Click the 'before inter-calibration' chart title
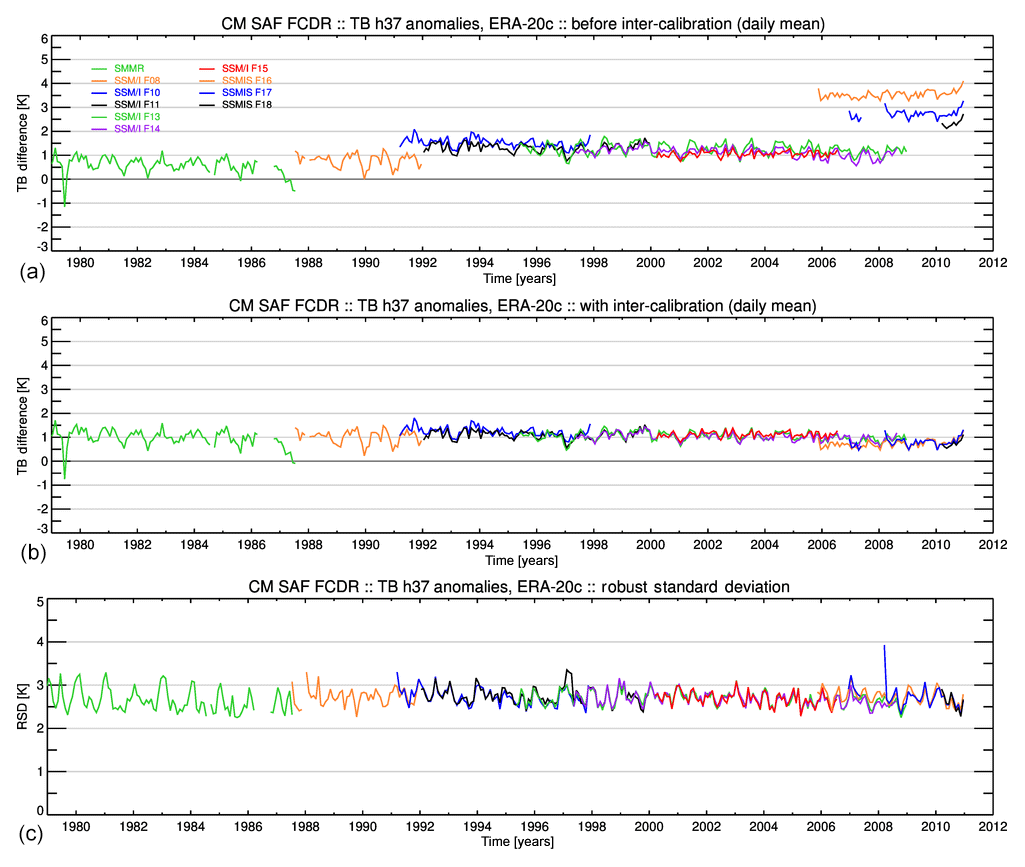1025x867 pixels. point(520,24)
